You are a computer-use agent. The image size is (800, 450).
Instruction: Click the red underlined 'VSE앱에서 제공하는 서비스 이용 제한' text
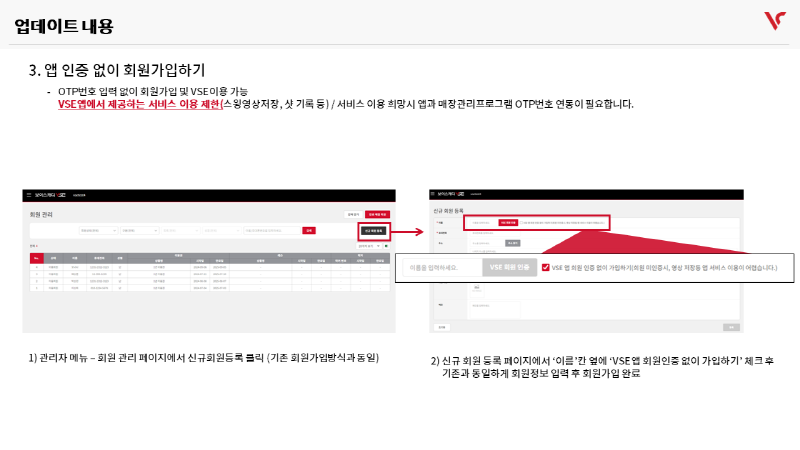tap(139, 104)
